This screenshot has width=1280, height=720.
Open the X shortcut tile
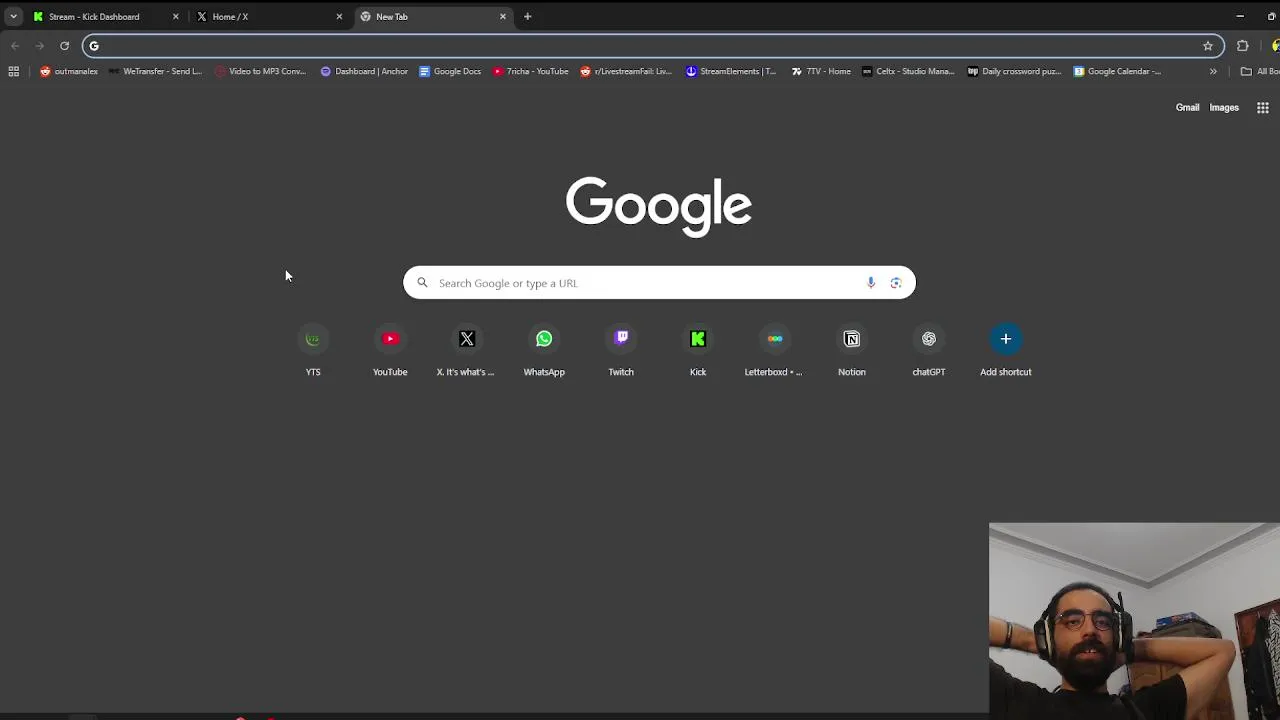pyautogui.click(x=466, y=350)
